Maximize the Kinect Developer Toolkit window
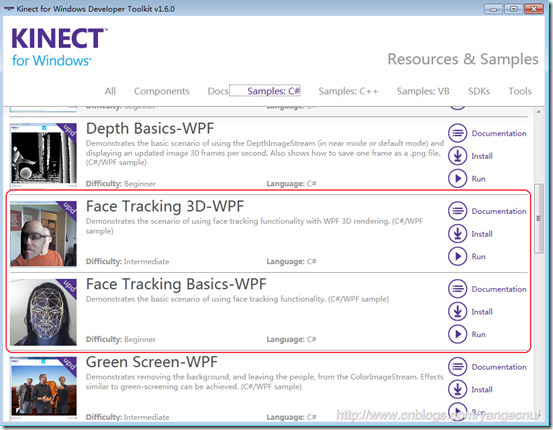The width and height of the screenshot is (553, 430). [514, 9]
